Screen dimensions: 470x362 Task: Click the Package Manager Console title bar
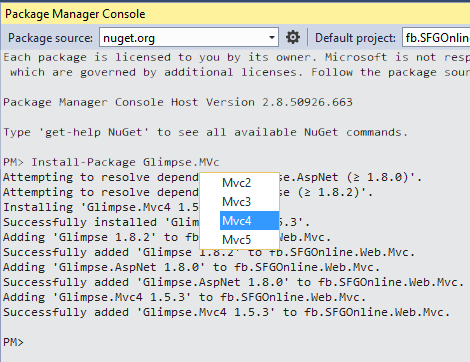pyautogui.click(x=235, y=14)
